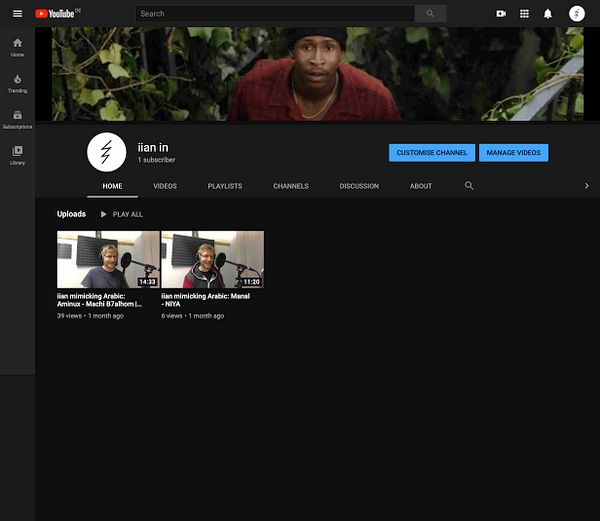The image size is (600, 521).
Task: Switch to the Playlists tab
Action: (225, 186)
